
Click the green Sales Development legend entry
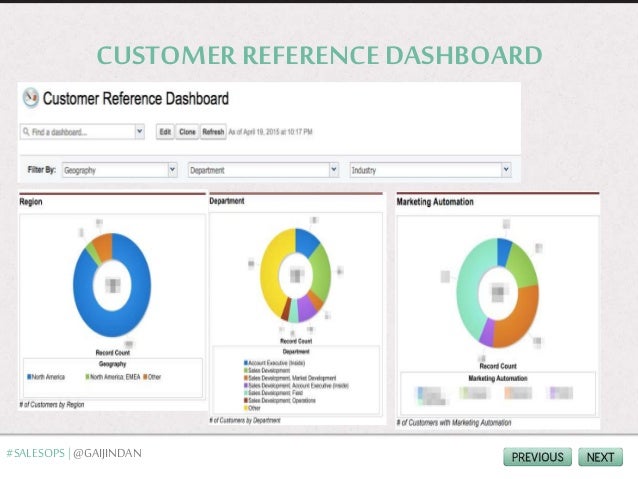point(267,370)
